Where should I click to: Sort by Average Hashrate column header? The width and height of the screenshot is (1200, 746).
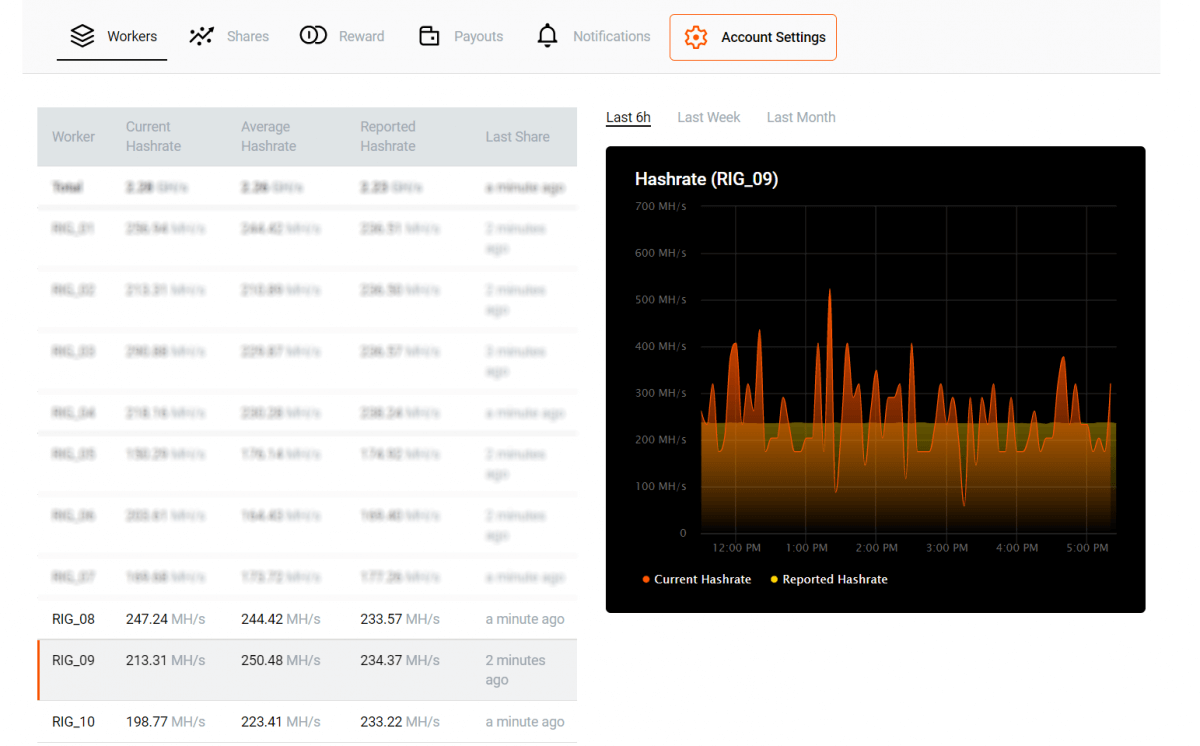(268, 136)
